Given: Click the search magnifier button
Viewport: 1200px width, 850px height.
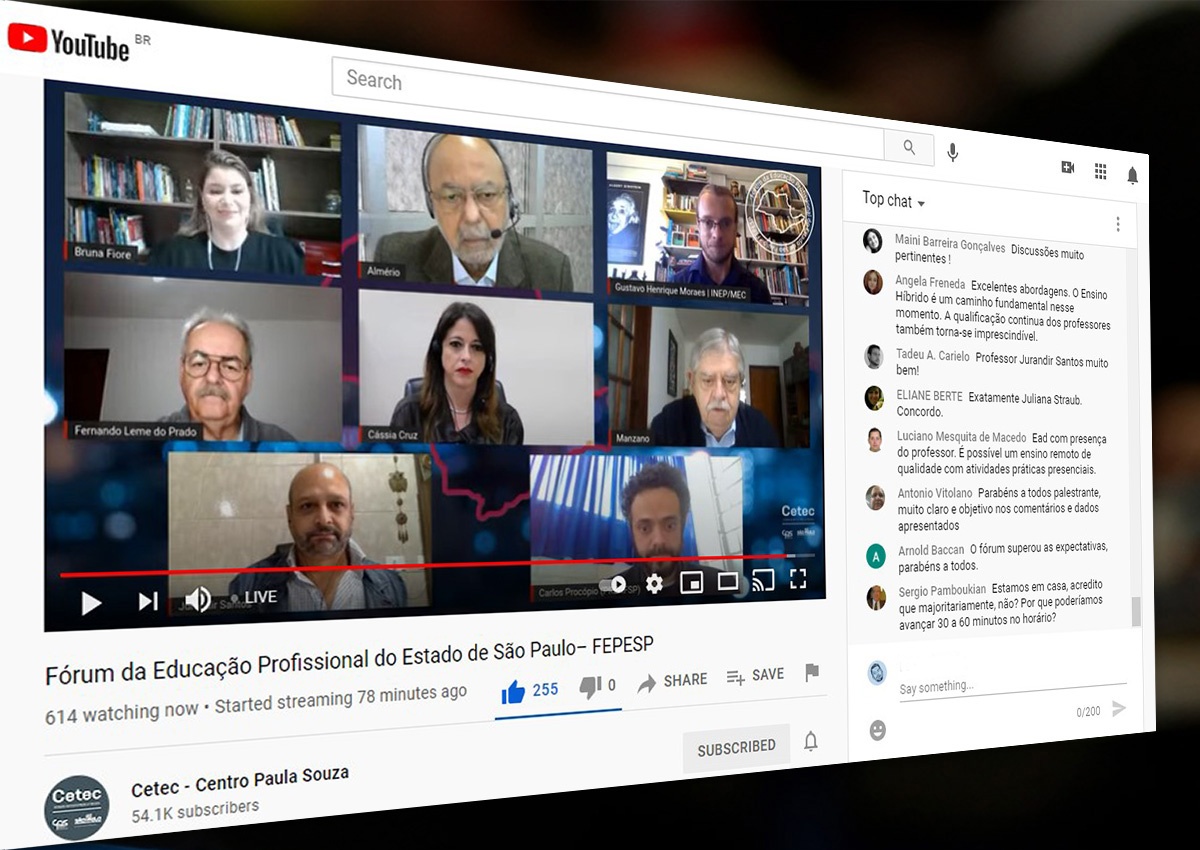Looking at the screenshot, I should coord(909,148).
